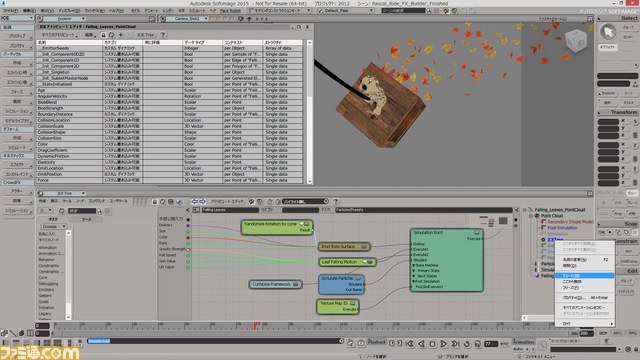Viewport: 640px width, 360px height.
Task: Click the MCP button
Action: pyautogui.click(x=603, y=333)
